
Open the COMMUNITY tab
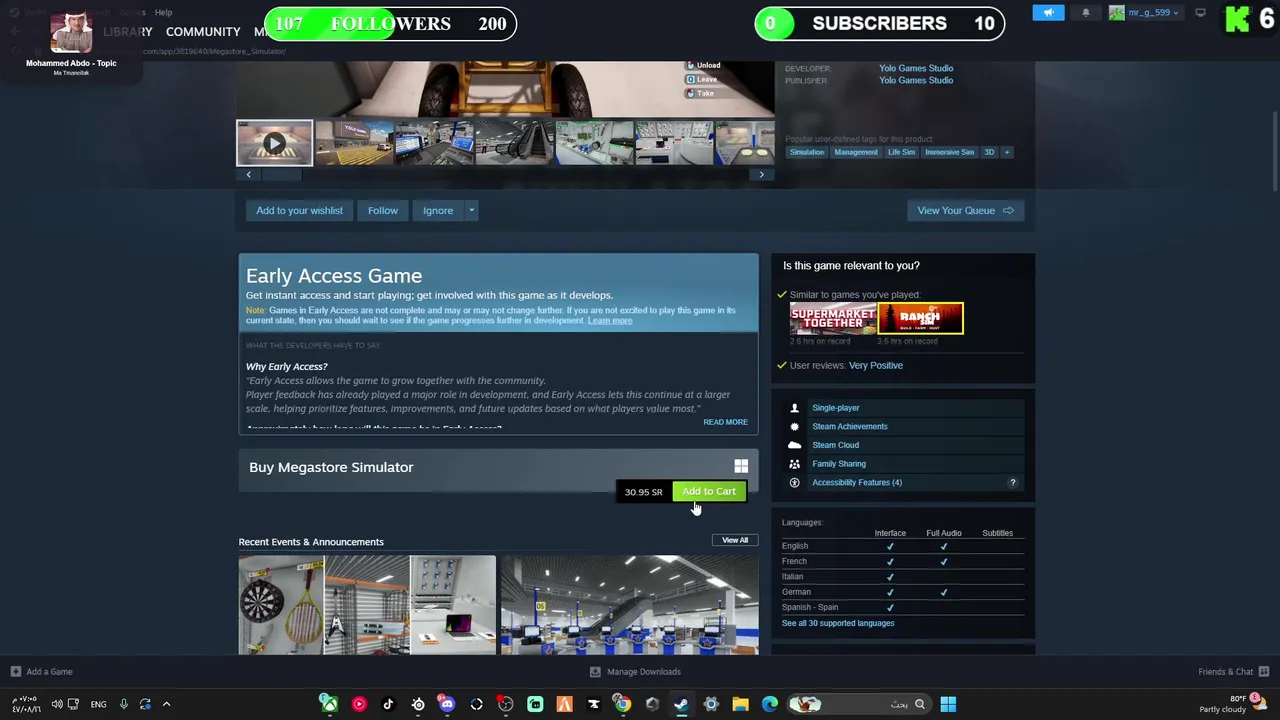pyautogui.click(x=203, y=32)
